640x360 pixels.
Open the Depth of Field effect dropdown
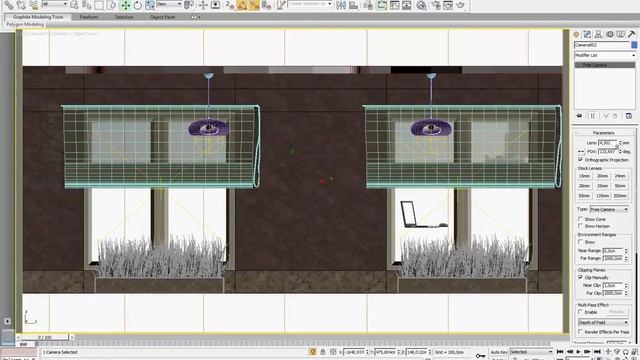point(603,322)
